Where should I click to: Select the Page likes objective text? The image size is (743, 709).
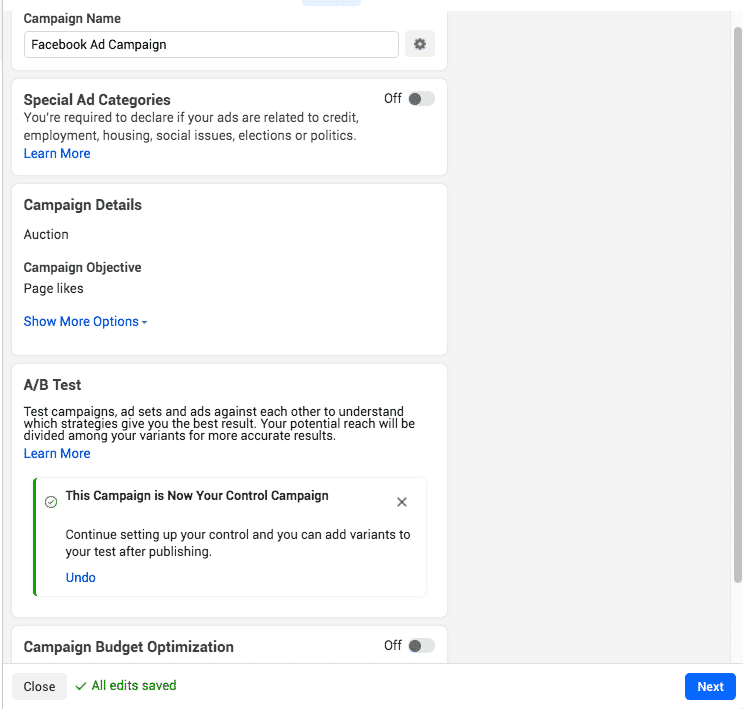(54, 289)
